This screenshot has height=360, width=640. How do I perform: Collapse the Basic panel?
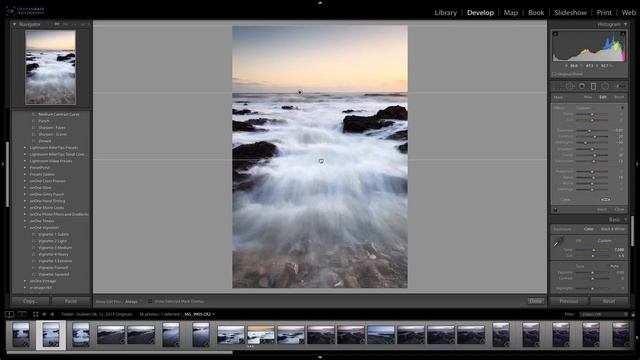(625, 220)
